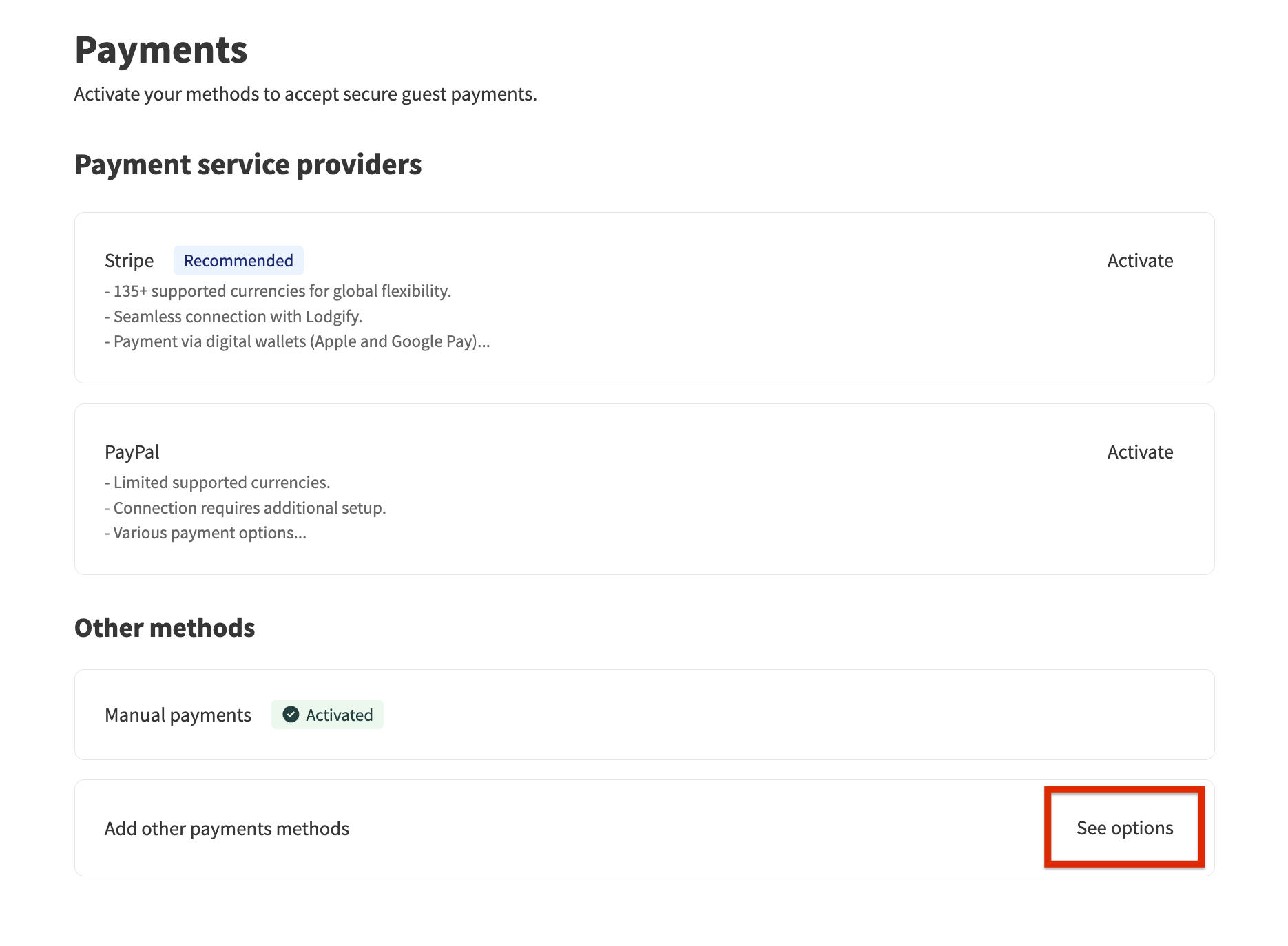Click the Limited supported currencies line
This screenshot has width=1288, height=946.
point(218,483)
